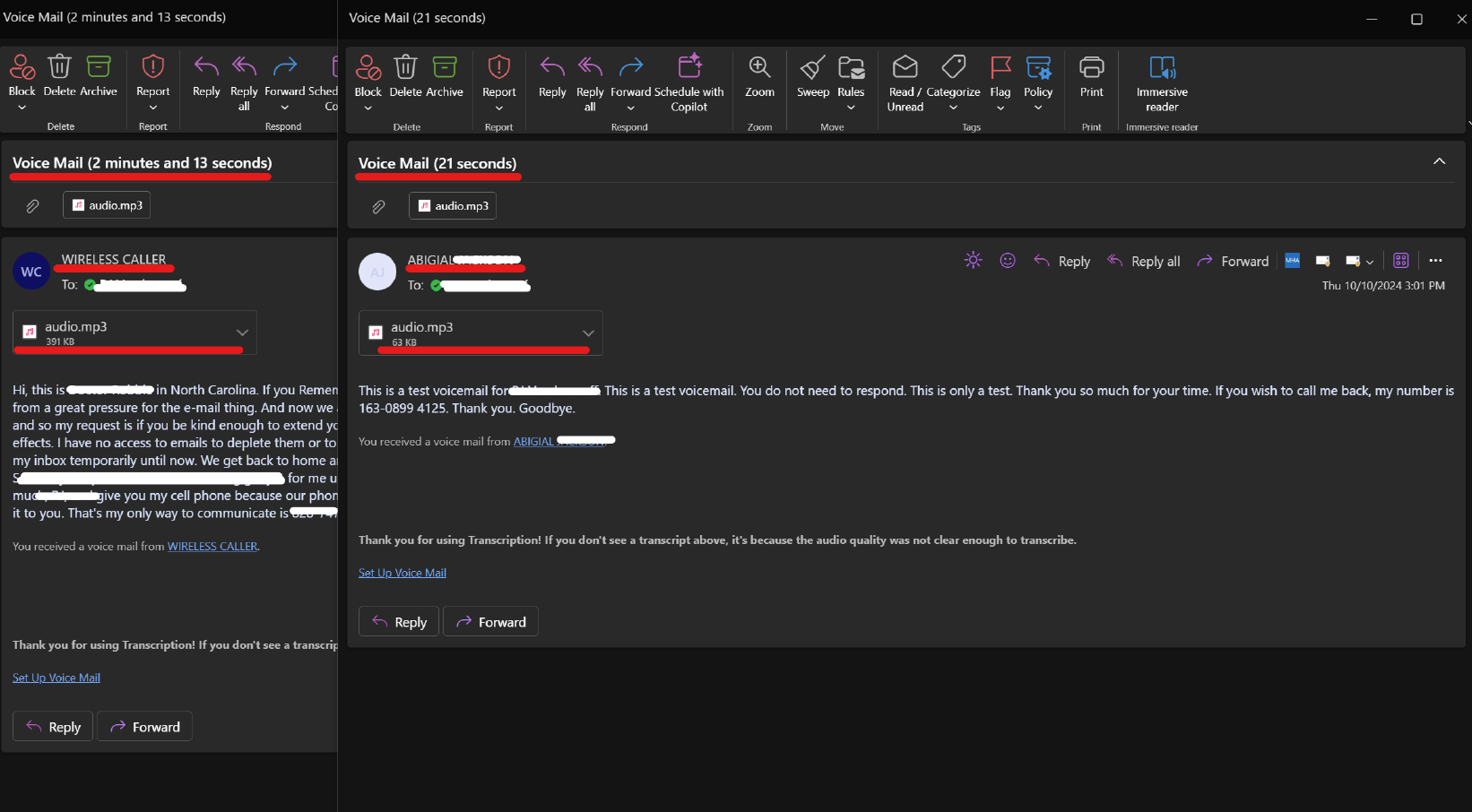
Task: Click the Zoom magnifier icon in ribbon
Action: point(759,68)
